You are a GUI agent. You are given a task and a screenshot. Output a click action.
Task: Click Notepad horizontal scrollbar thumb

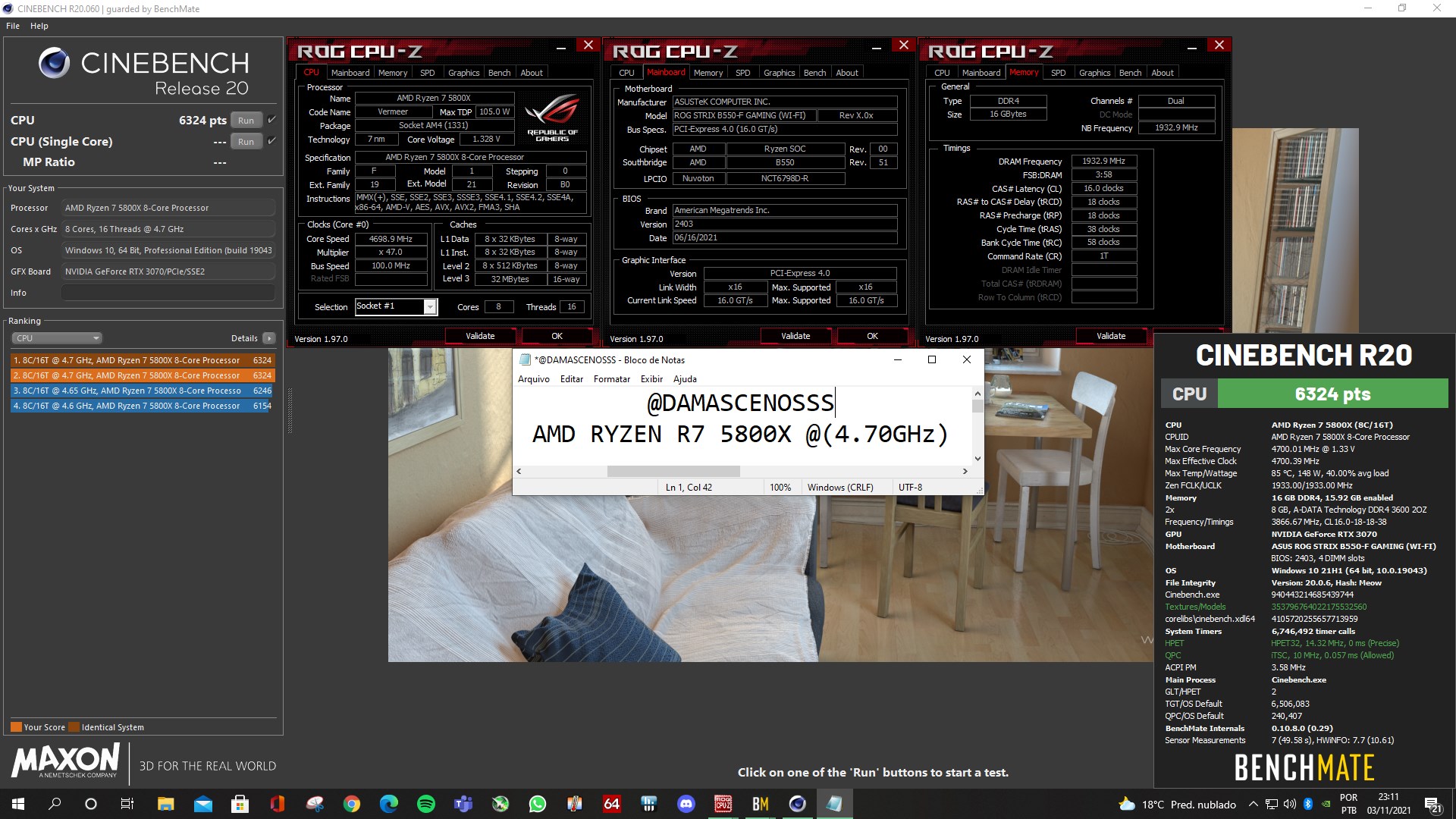(673, 471)
